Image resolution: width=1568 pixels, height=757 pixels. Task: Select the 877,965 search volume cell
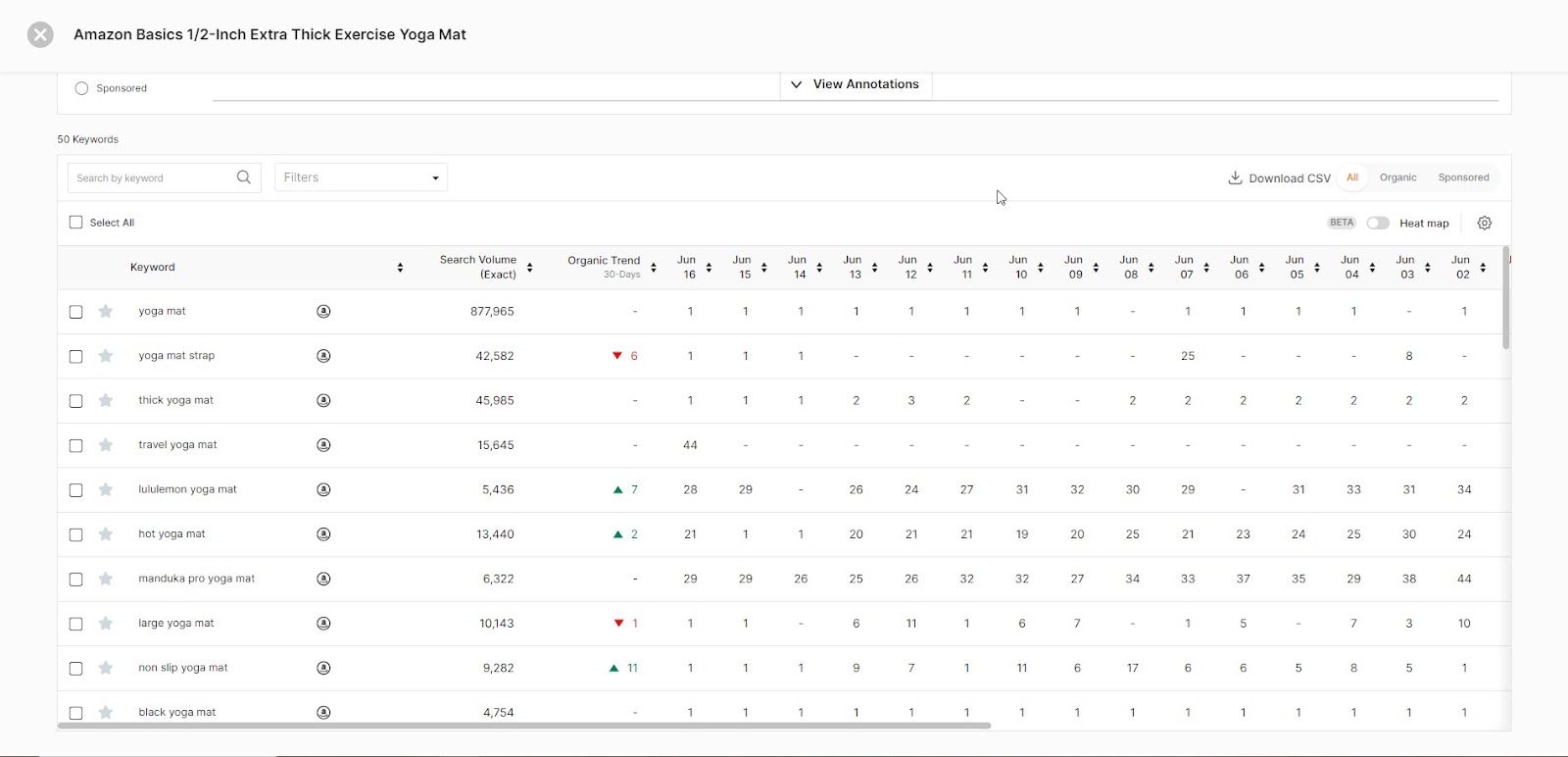coord(492,311)
